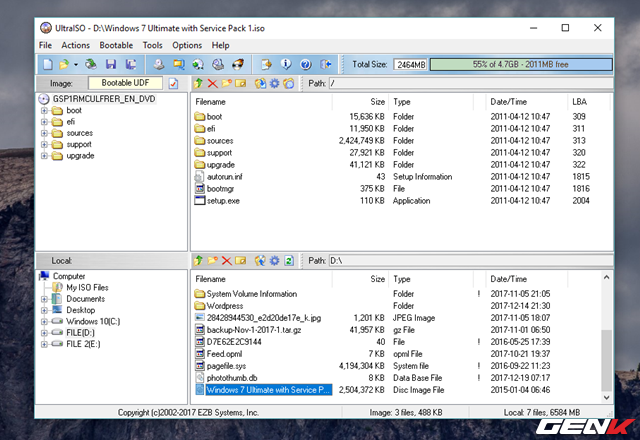Expand the FILE 2(E:) drive node
Viewport: 640px width, 440px height.
coord(44,344)
